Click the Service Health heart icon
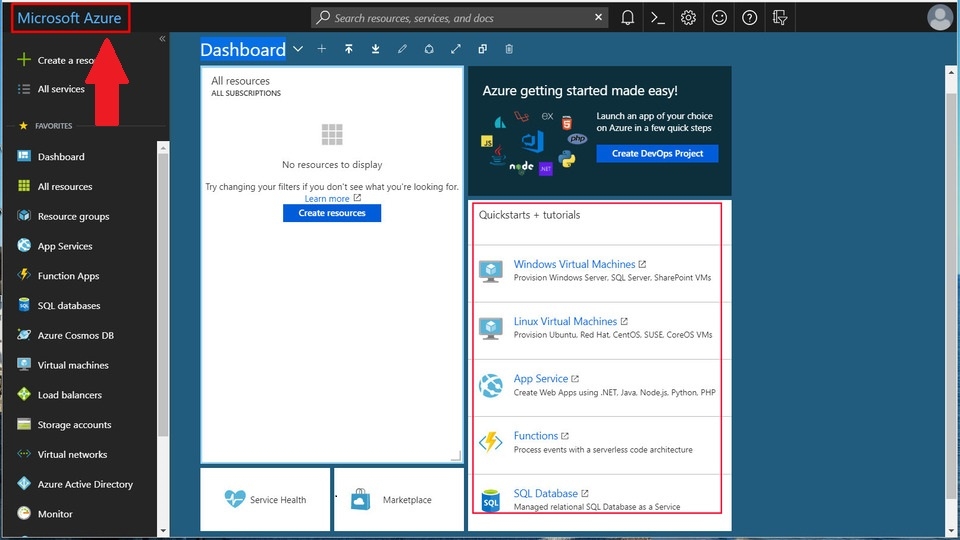960x540 pixels. [234, 499]
